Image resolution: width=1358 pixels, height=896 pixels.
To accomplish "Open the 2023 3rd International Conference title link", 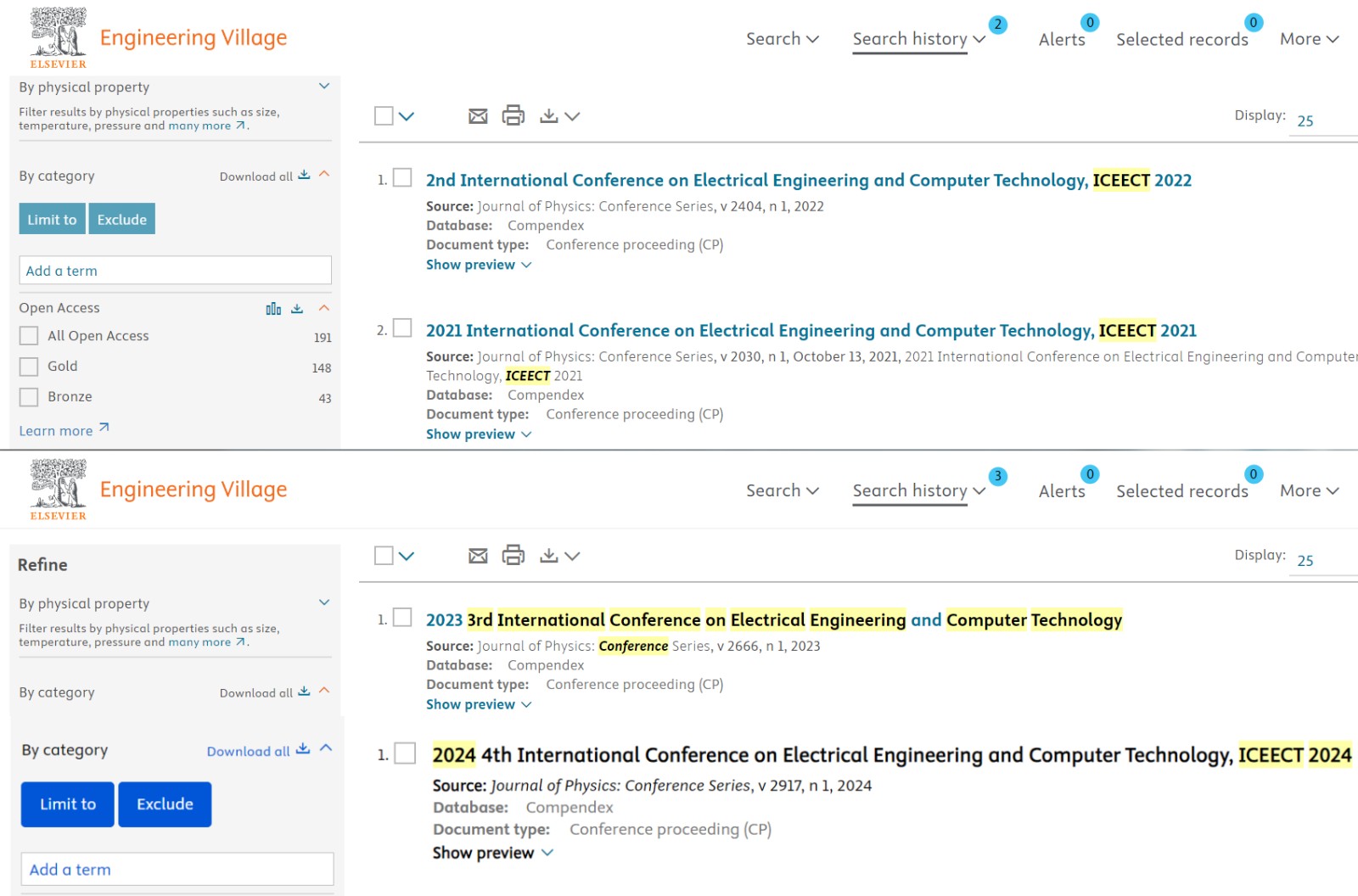I will 774,619.
